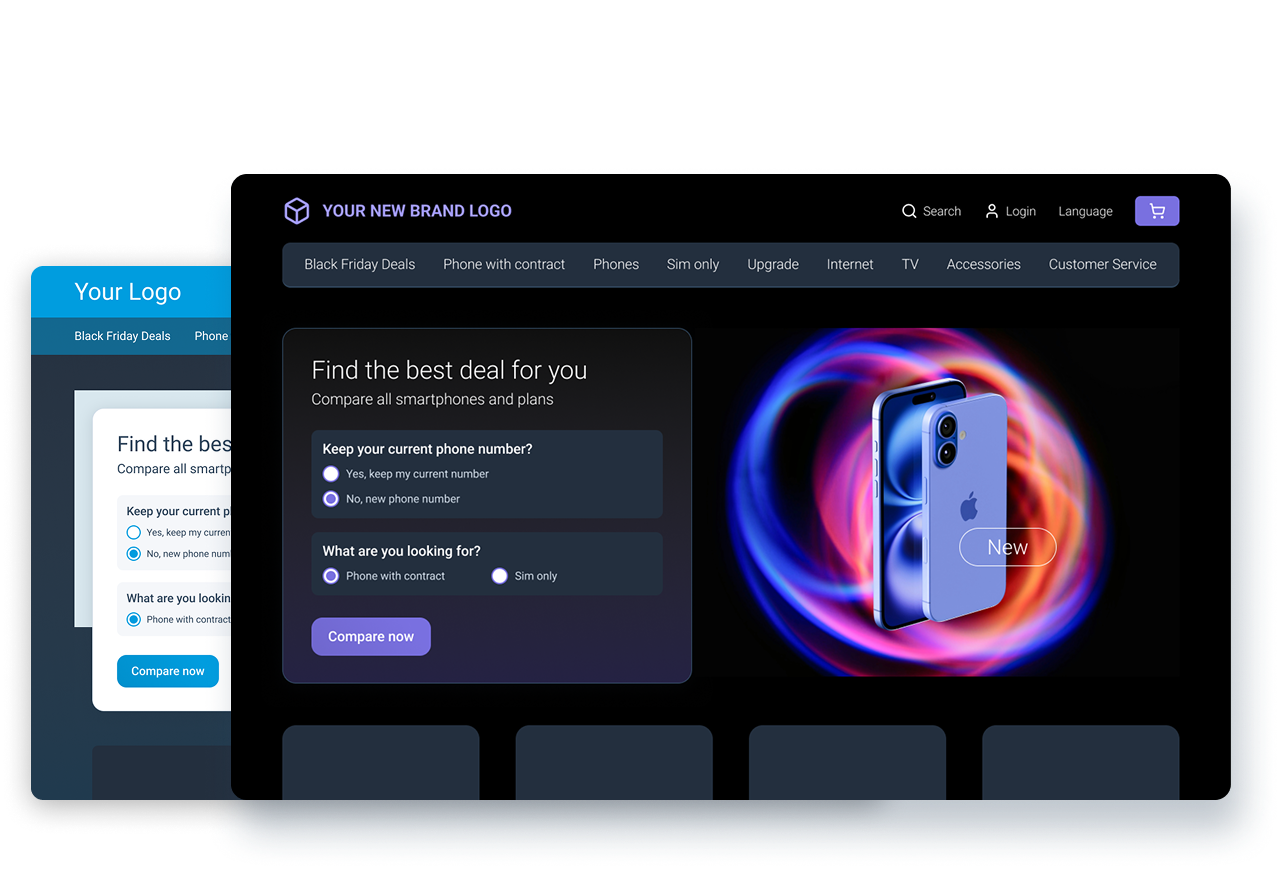Viewport: 1281px width, 870px height.
Task: Open the 'Phone with contract' navigation item
Action: 504,265
